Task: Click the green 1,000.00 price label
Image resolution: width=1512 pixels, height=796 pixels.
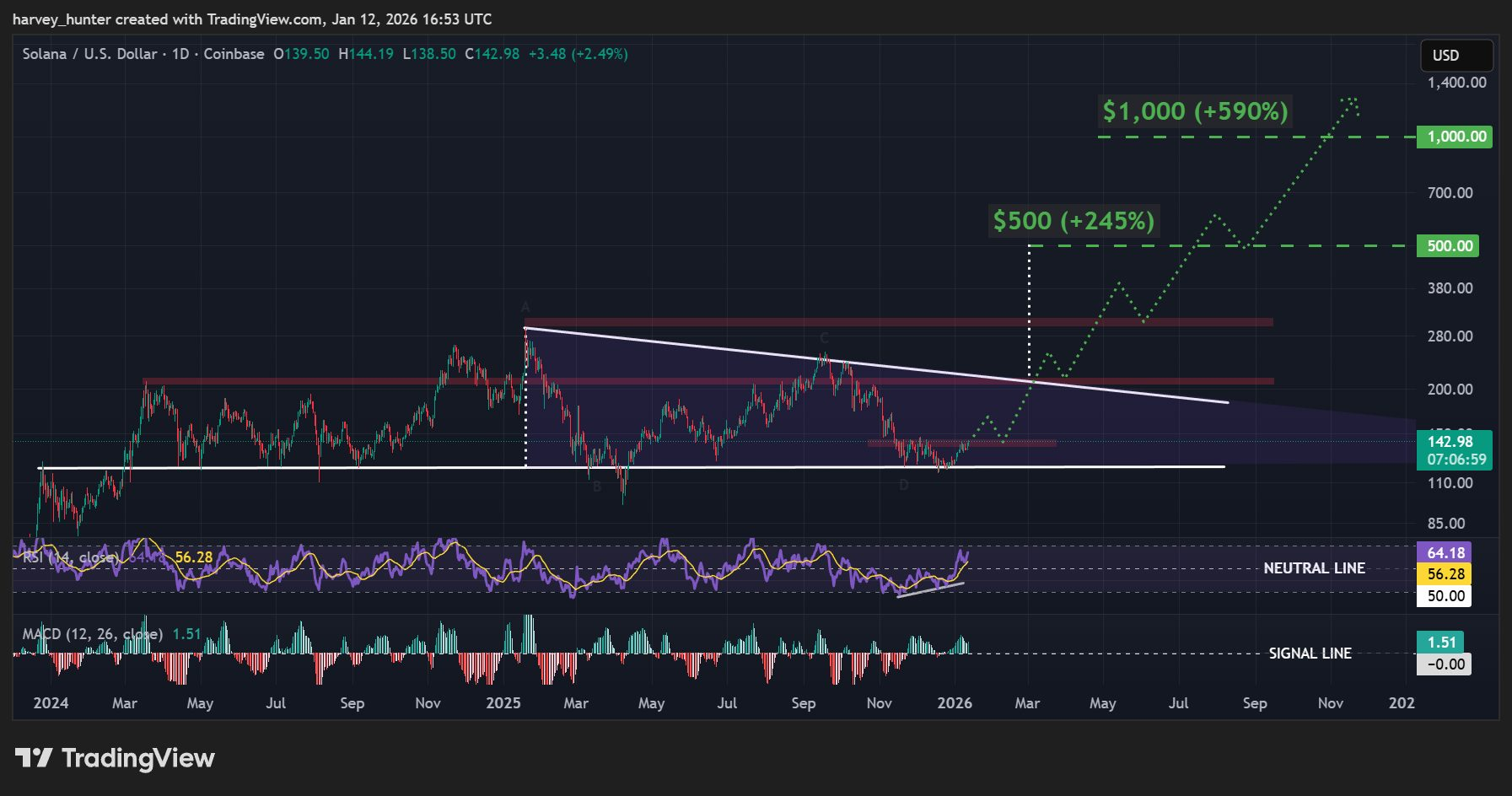Action: [x=1454, y=137]
